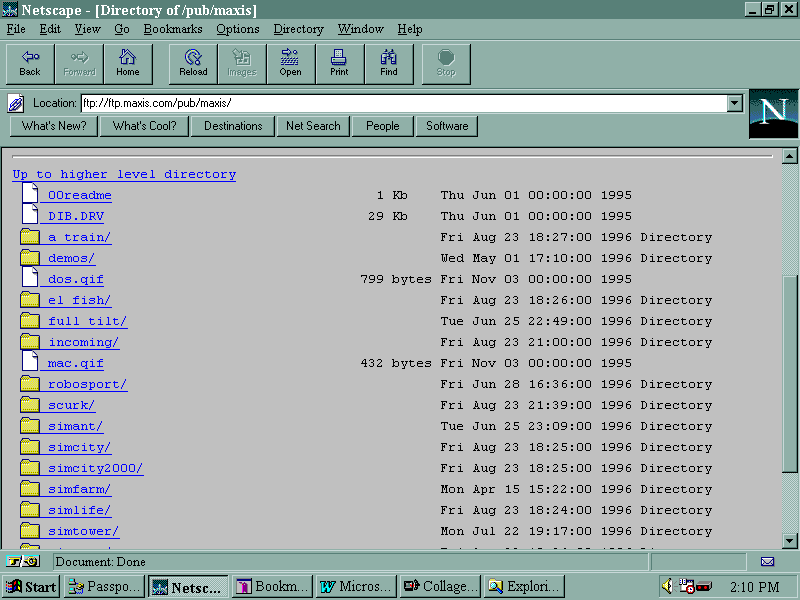Open the Up to higher level directory link

point(124,174)
